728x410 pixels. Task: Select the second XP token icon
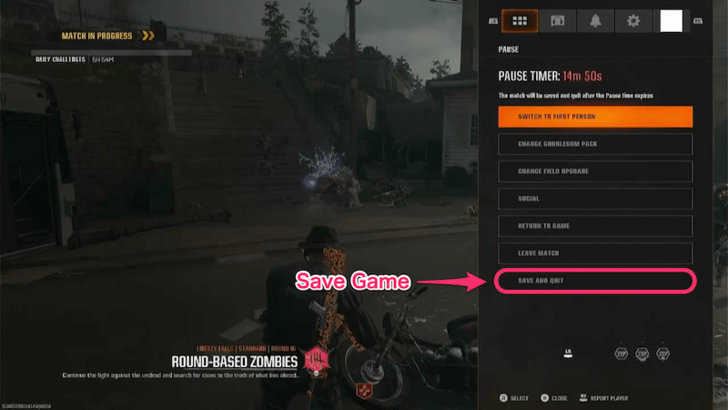tap(642, 354)
